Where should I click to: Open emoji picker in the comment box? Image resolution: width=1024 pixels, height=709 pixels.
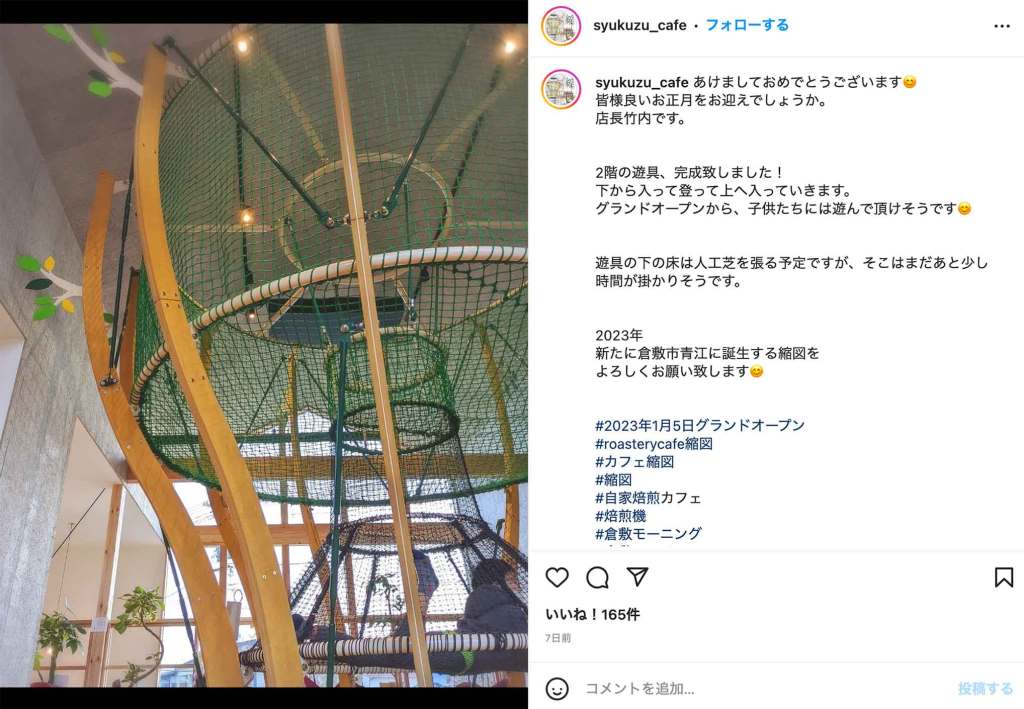click(557, 689)
